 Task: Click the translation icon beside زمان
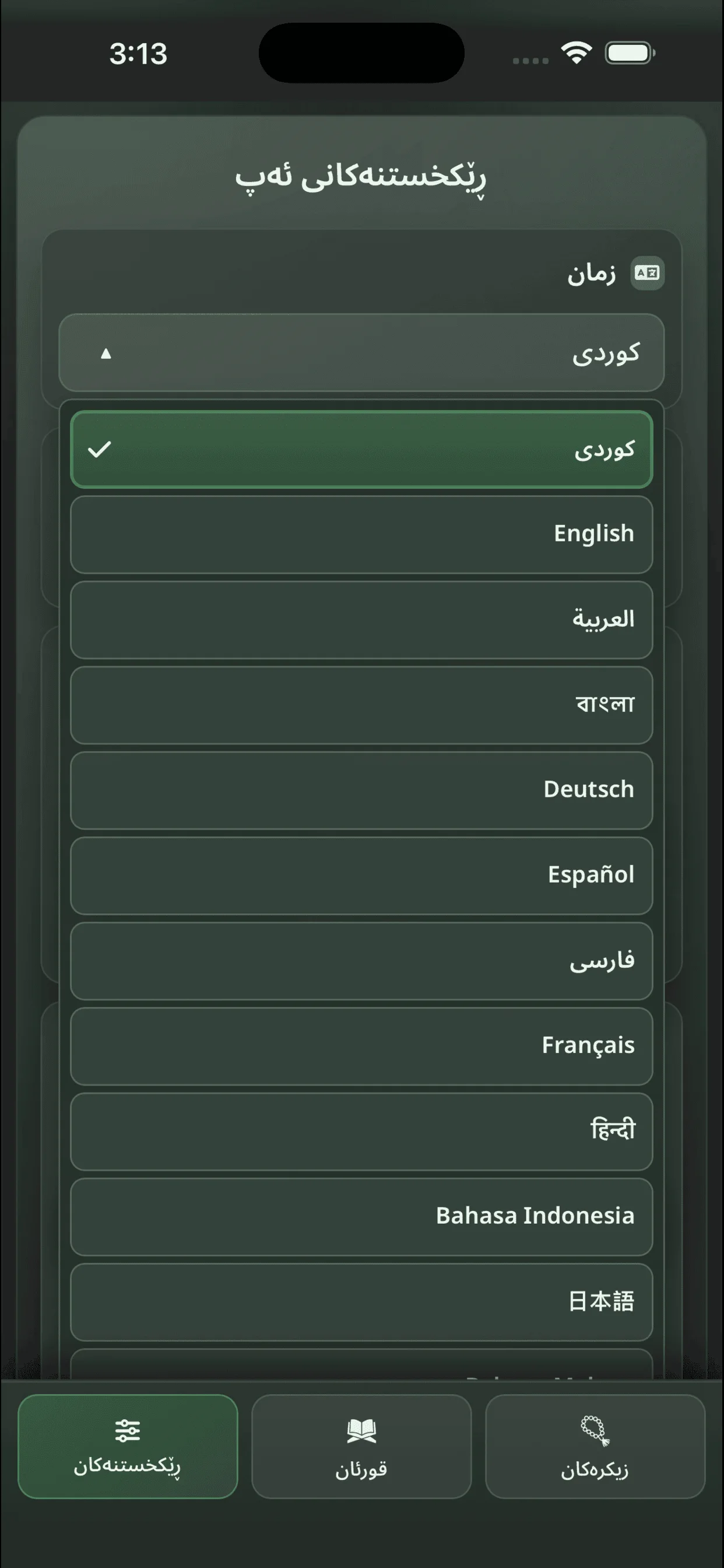[646, 274]
